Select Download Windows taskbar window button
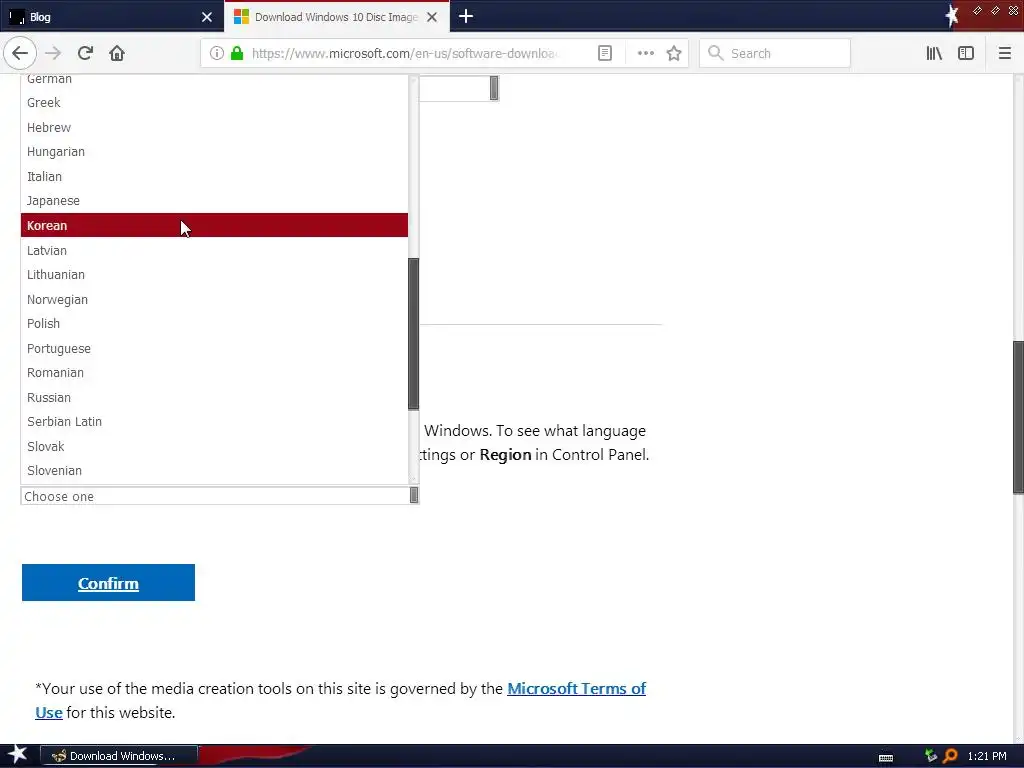The height and width of the screenshot is (768, 1024). (119, 756)
